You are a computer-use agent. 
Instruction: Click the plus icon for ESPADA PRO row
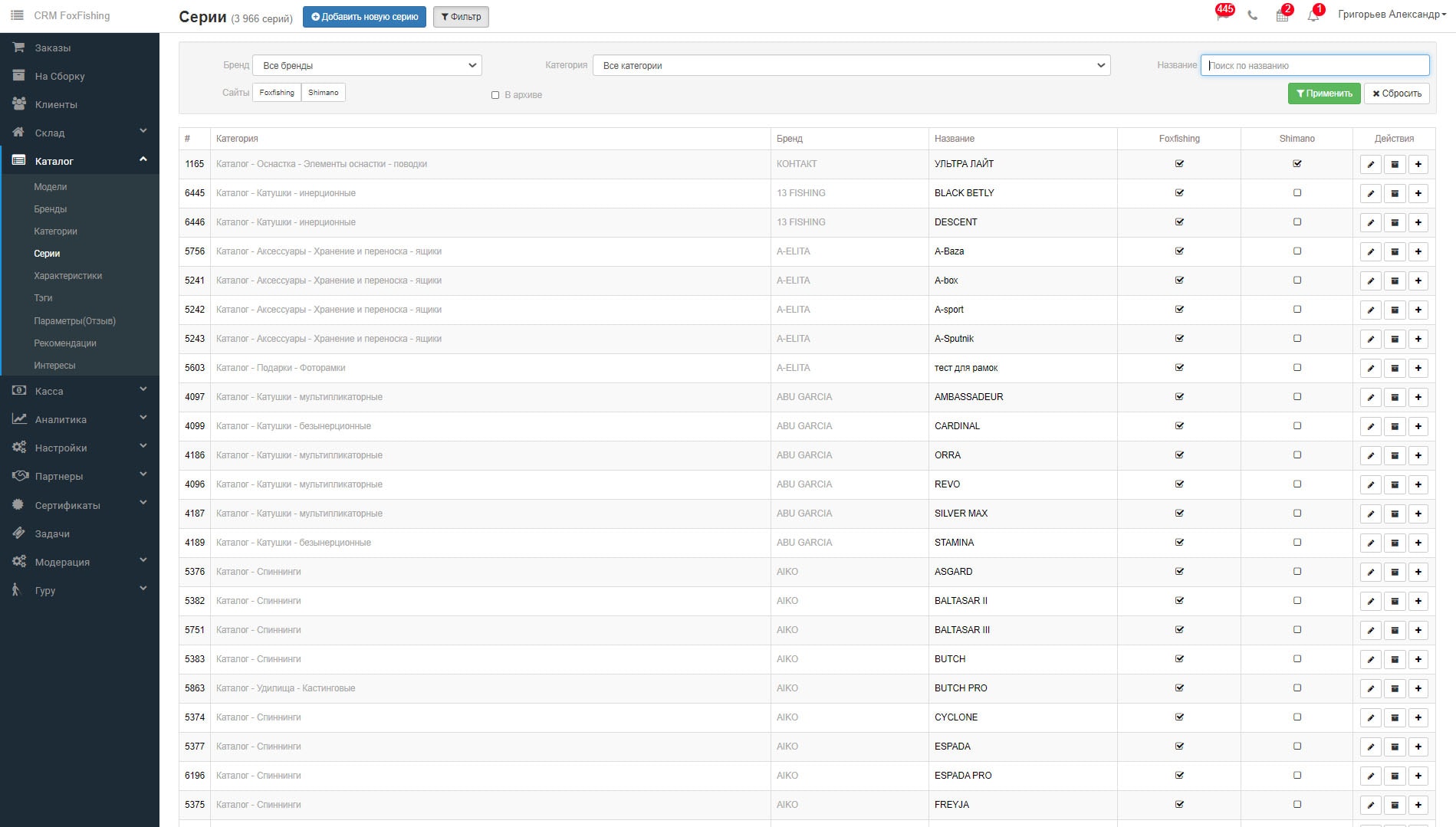(x=1418, y=776)
